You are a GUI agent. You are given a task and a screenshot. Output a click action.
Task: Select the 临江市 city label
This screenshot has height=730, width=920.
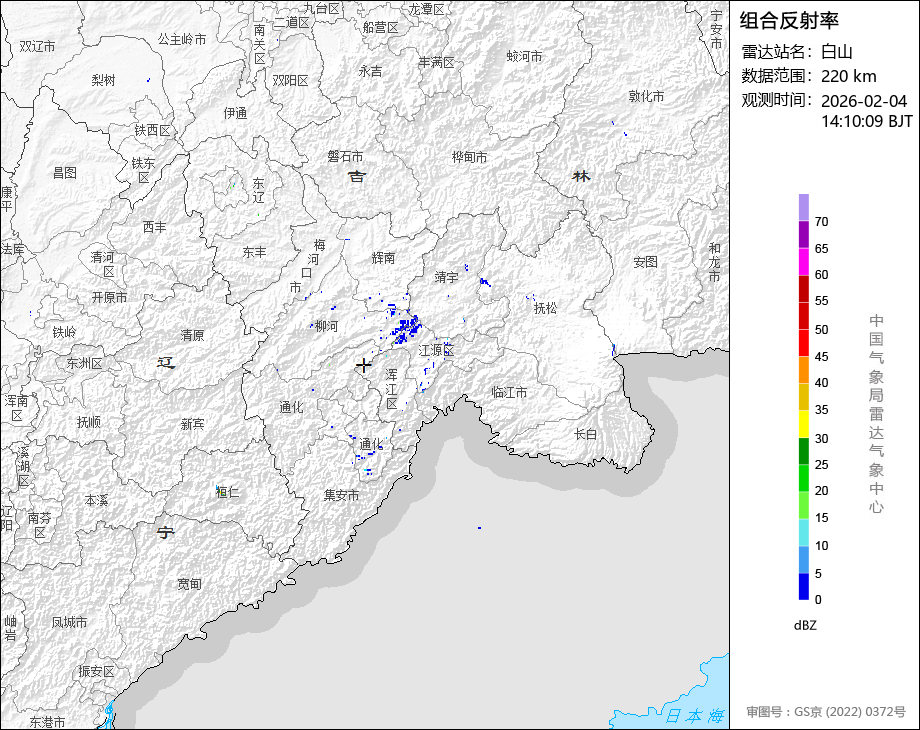pyautogui.click(x=509, y=392)
